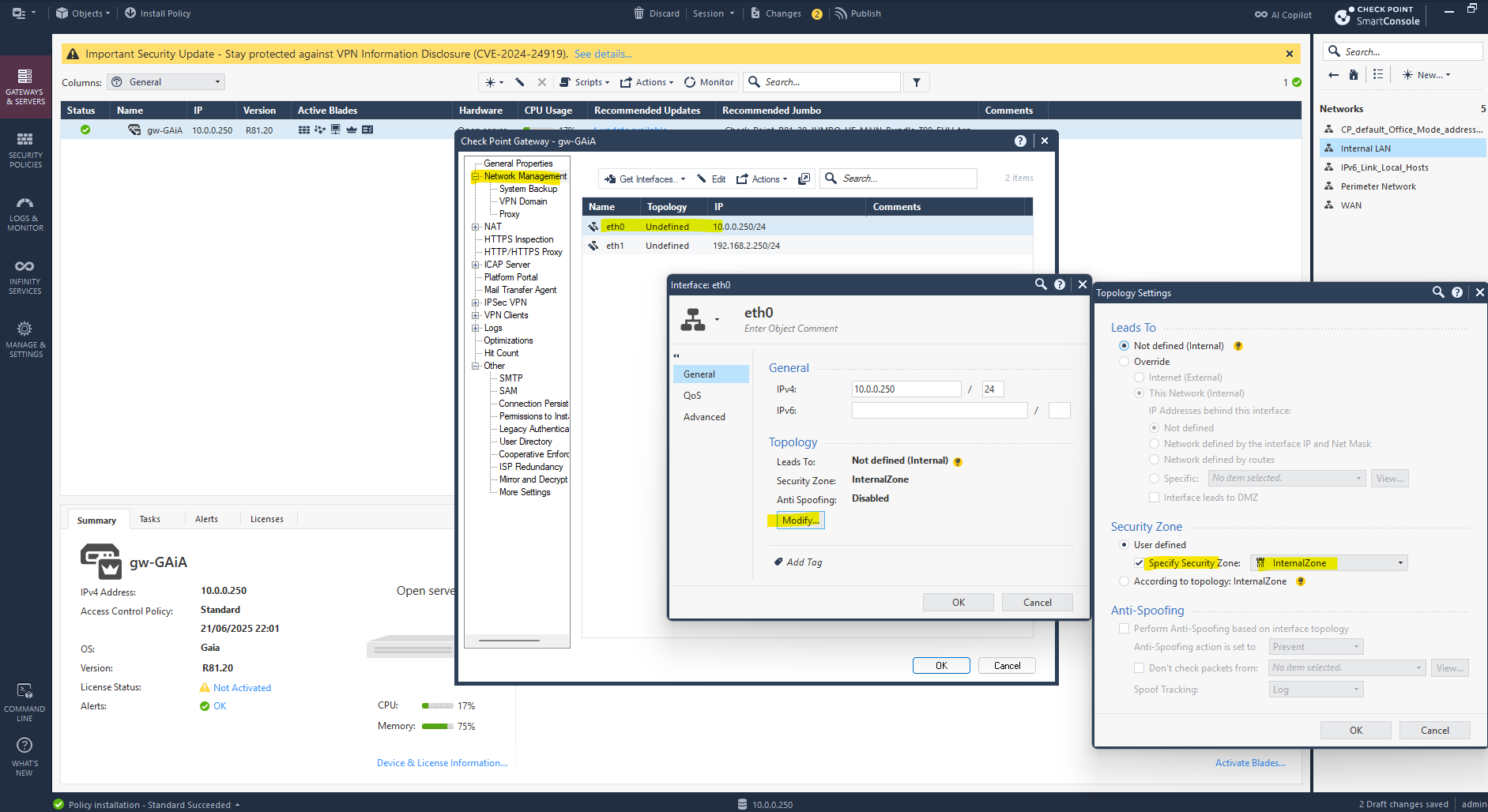Screen dimensions: 1488x812
Task: Click pop-out window icon beside Actions in gateway dialog
Action: click(x=804, y=179)
